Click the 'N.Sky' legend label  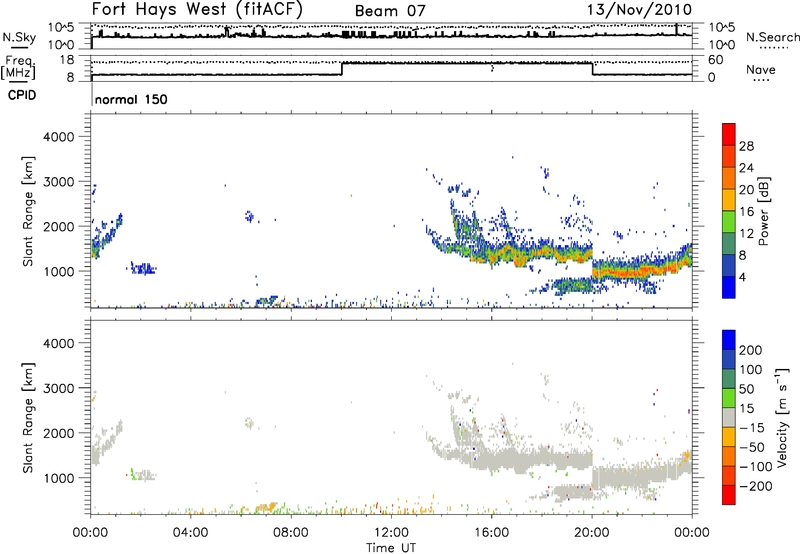(x=19, y=37)
